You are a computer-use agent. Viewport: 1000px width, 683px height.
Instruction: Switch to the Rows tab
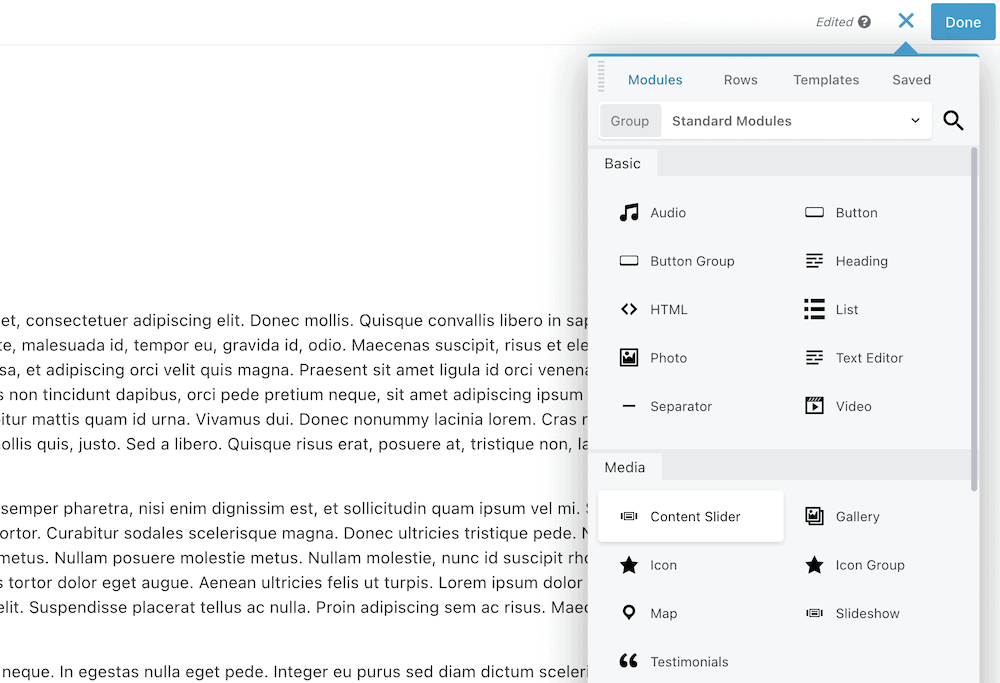[740, 80]
